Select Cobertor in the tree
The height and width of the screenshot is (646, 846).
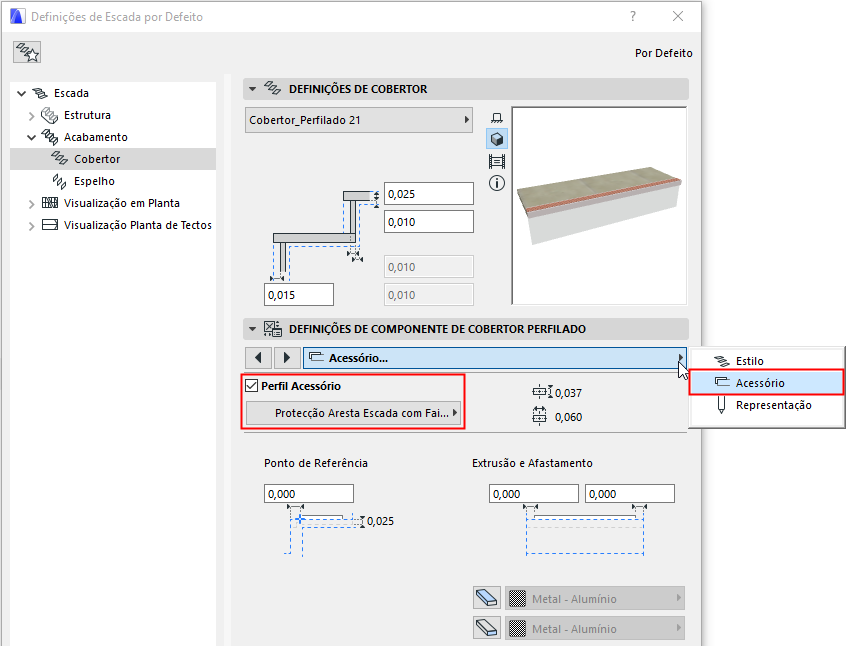113,159
